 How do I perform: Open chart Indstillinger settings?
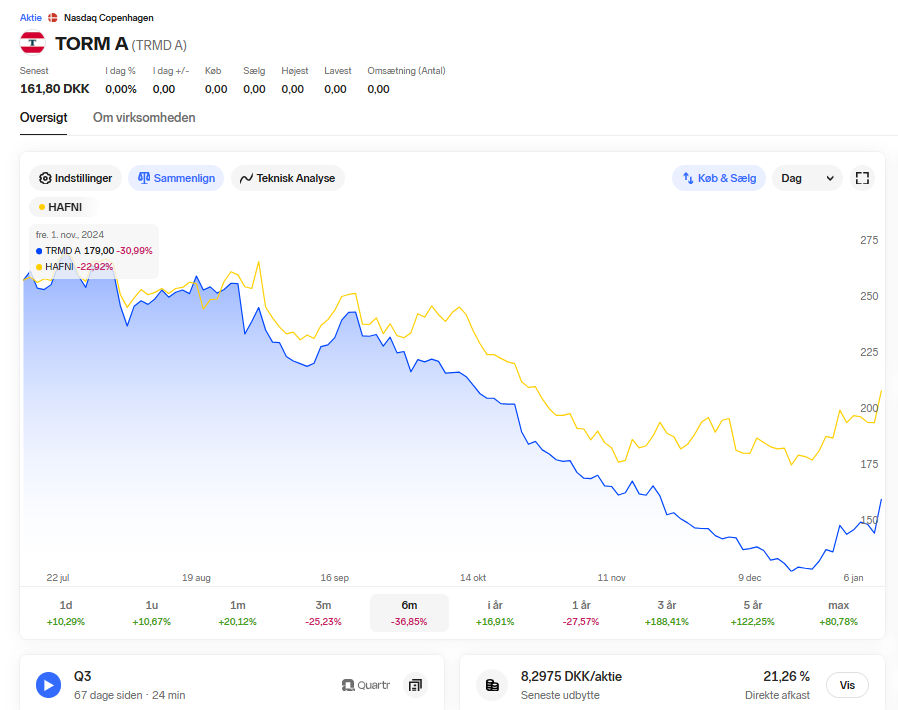(x=75, y=178)
